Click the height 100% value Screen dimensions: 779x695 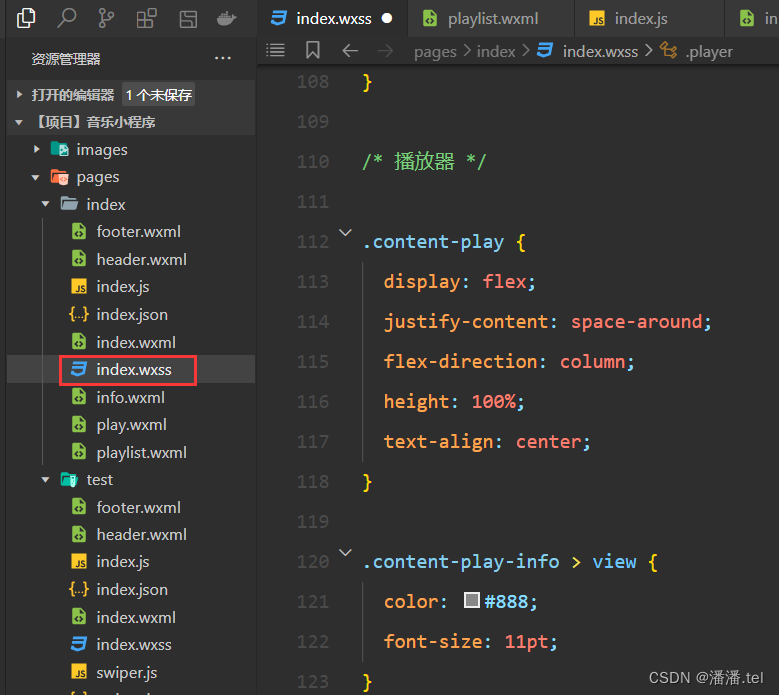[494, 401]
